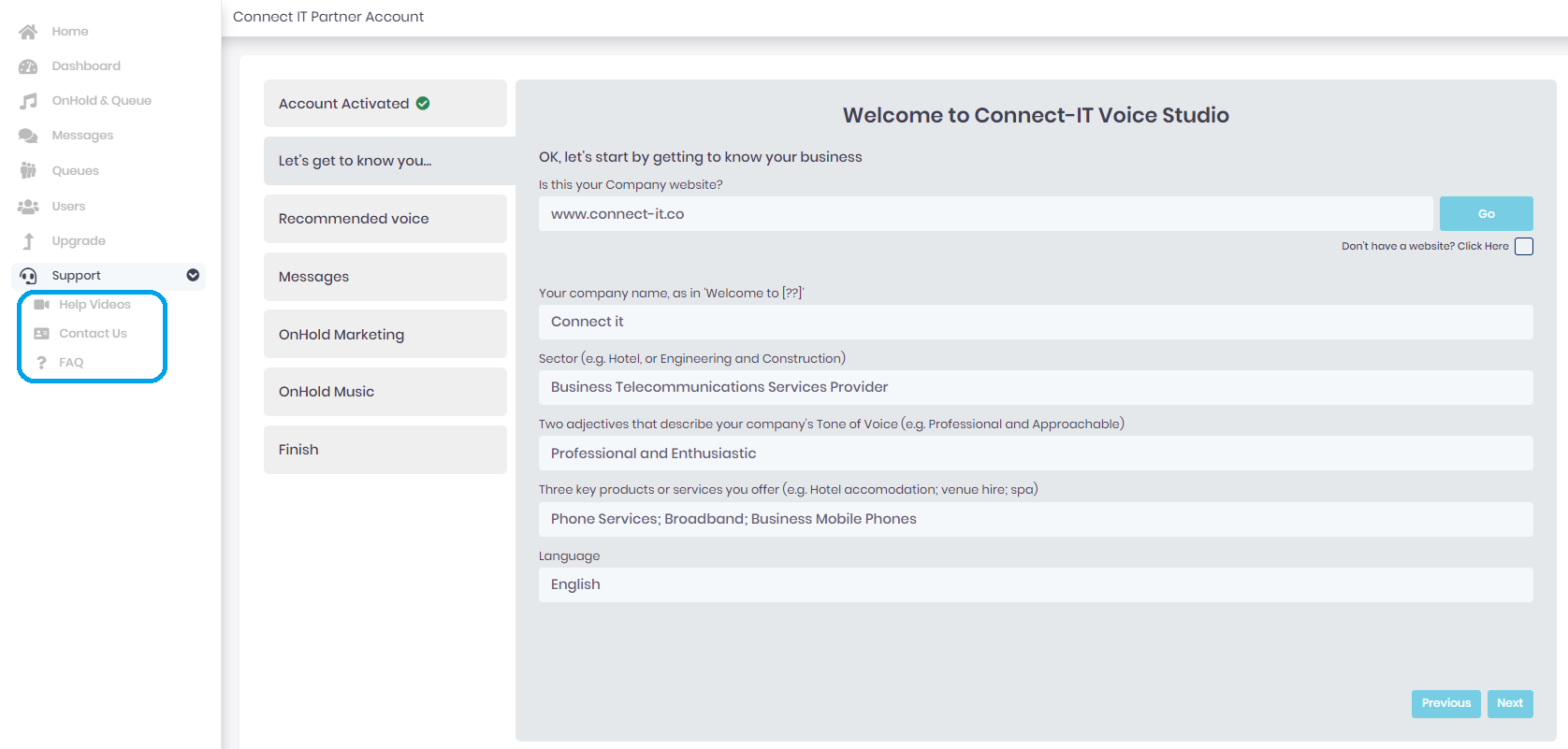Screen dimensions: 1568x749
Task: Open the Home menu item
Action: [70, 32]
